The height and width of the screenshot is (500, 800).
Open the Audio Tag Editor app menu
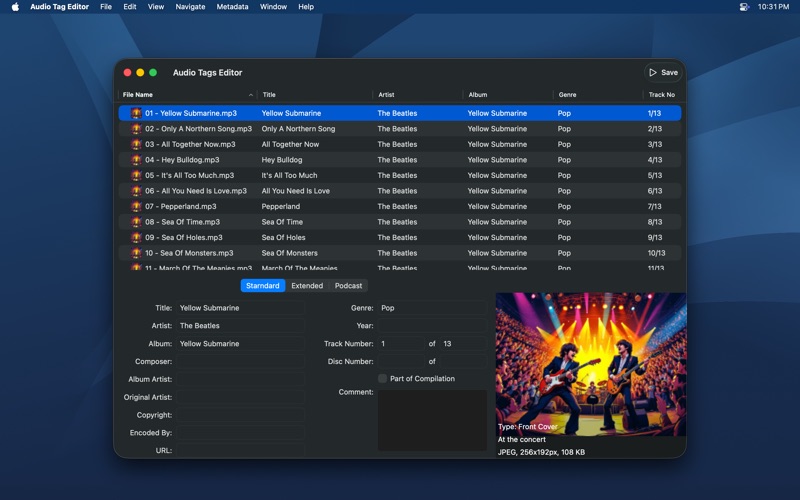(x=59, y=7)
